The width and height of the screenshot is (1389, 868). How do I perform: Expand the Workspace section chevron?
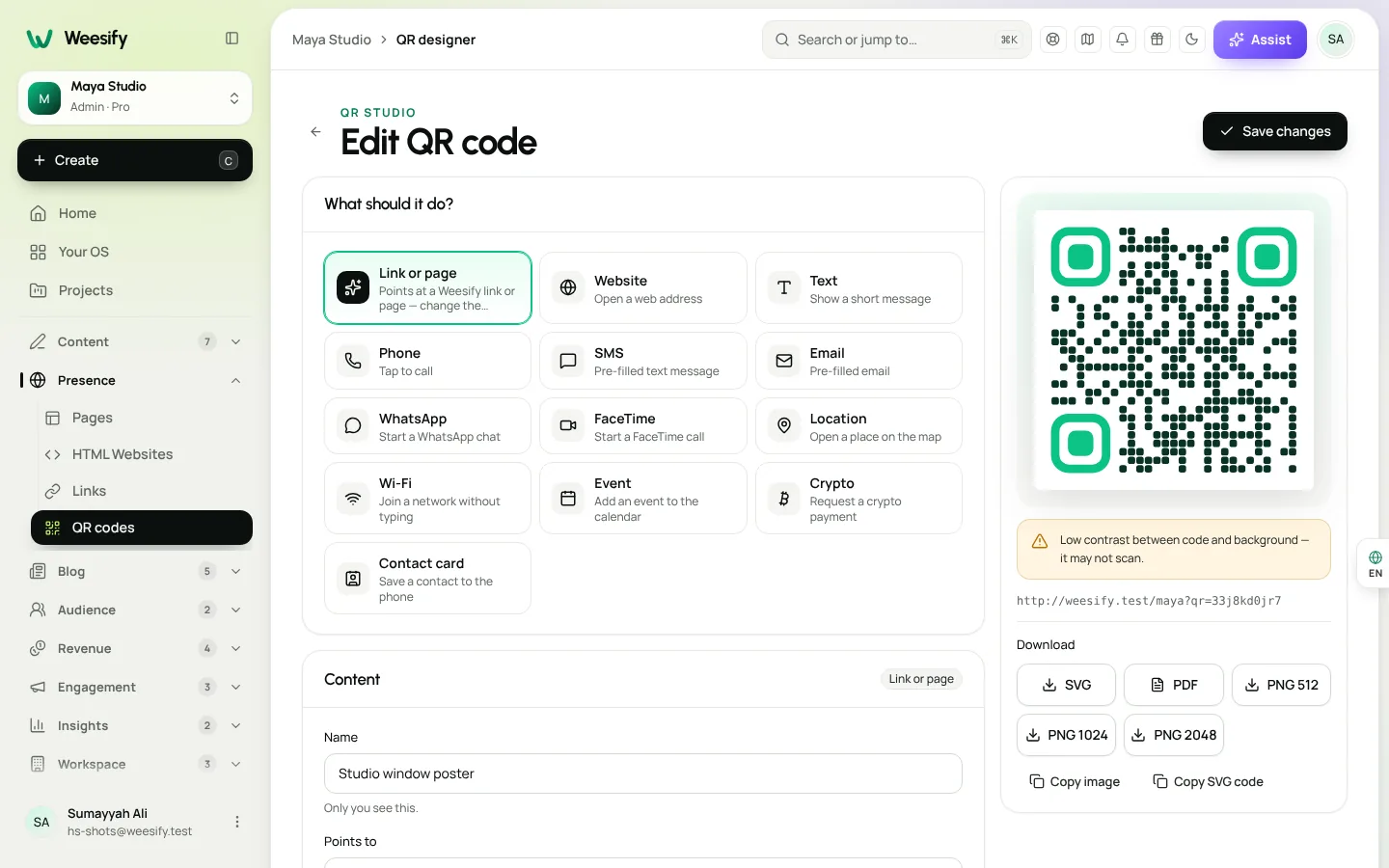pos(236,764)
